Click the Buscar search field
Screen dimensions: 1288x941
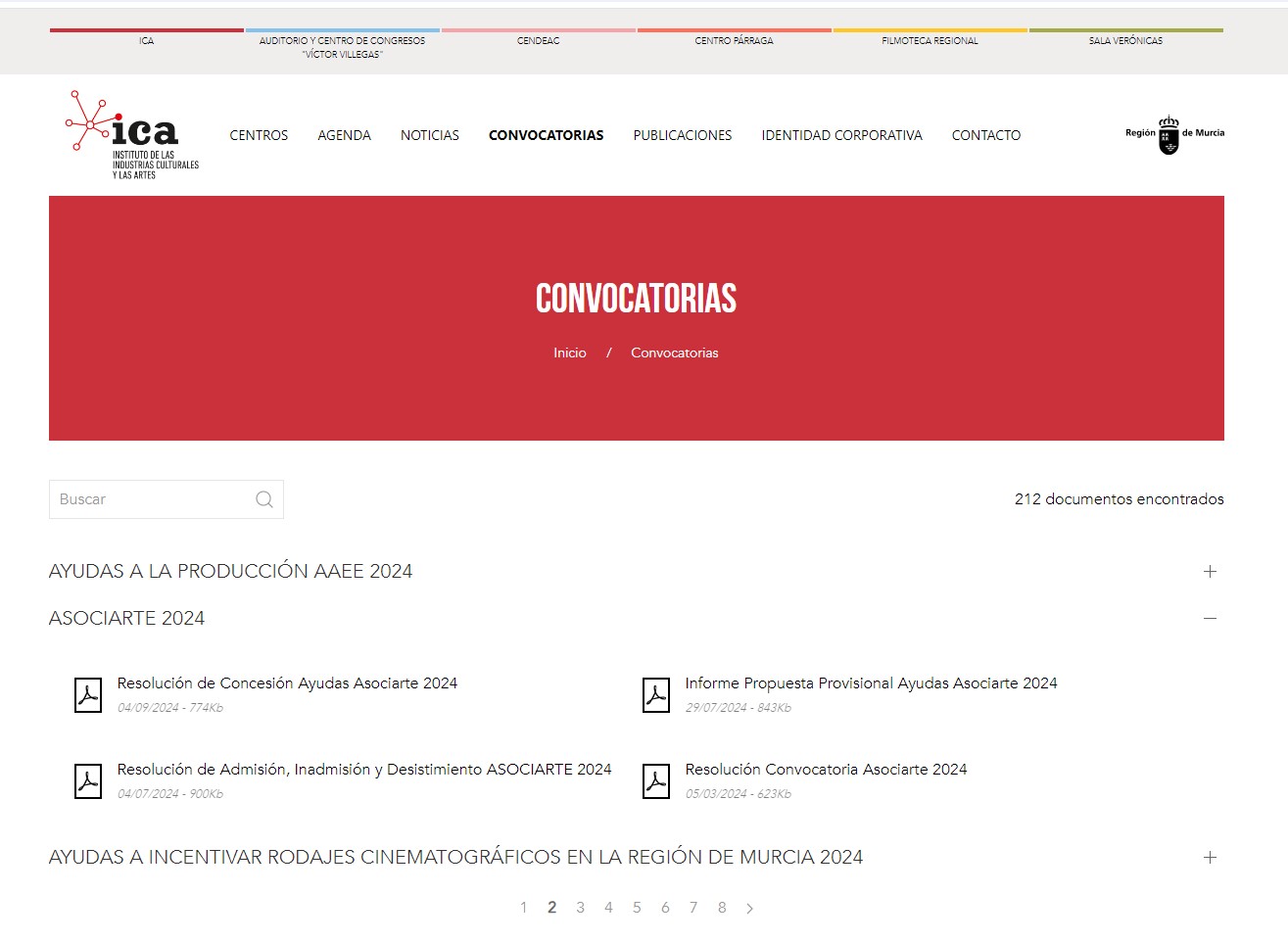152,499
